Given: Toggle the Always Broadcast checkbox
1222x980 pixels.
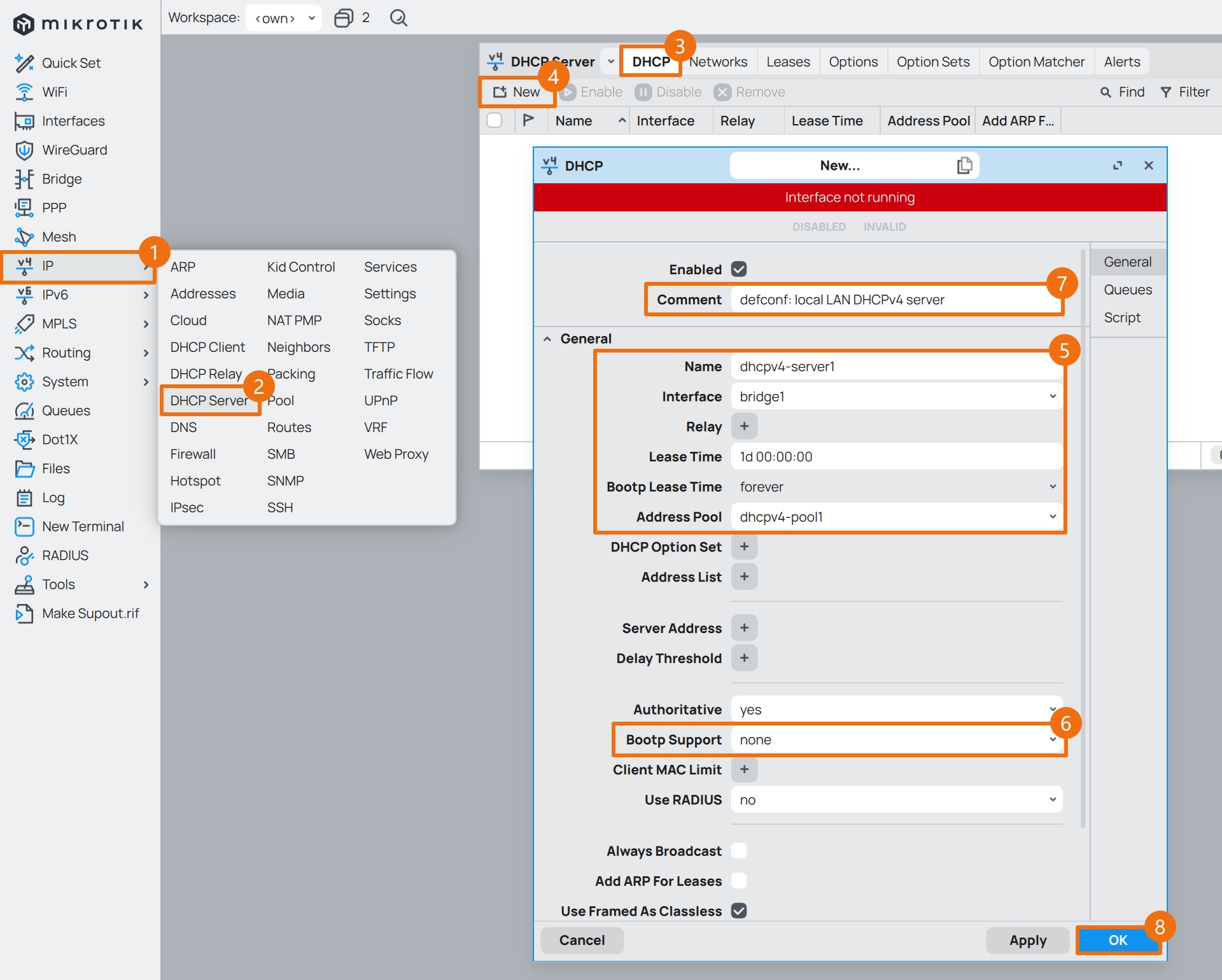Looking at the screenshot, I should coord(739,851).
